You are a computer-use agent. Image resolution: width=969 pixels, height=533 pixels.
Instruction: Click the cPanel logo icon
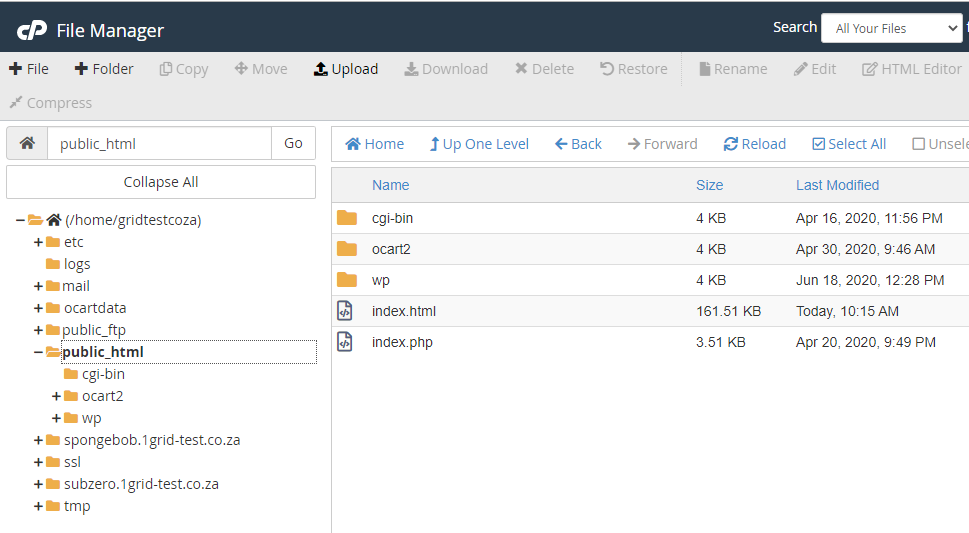[32, 30]
